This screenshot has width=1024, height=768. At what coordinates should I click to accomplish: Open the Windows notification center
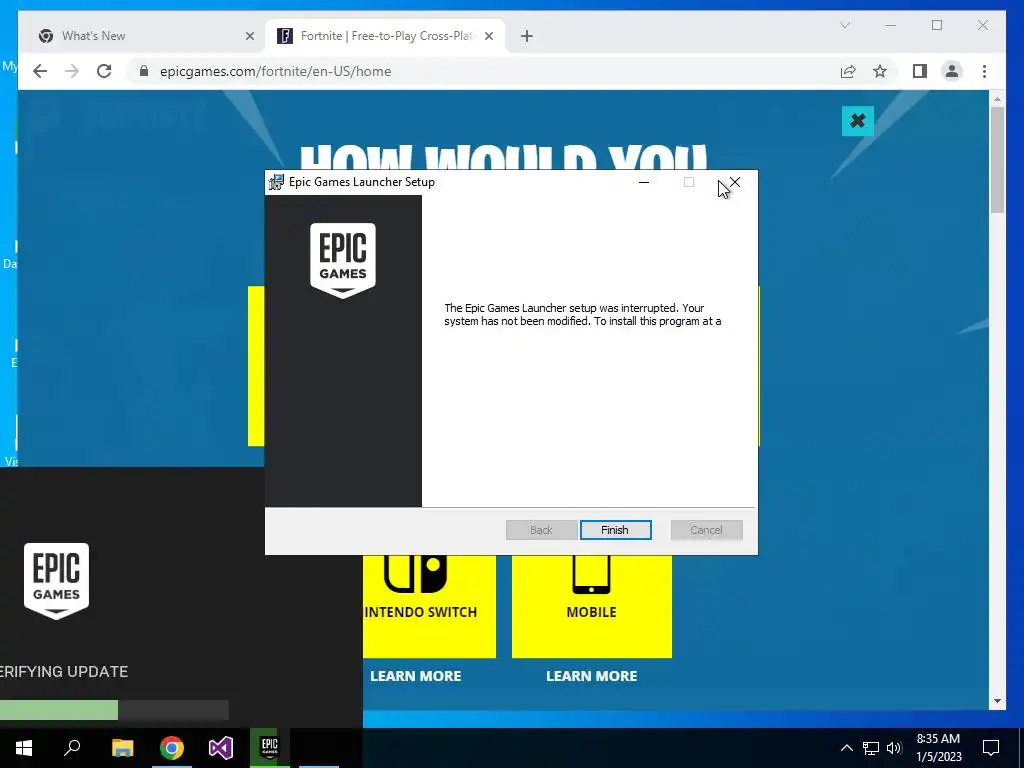[991, 748]
